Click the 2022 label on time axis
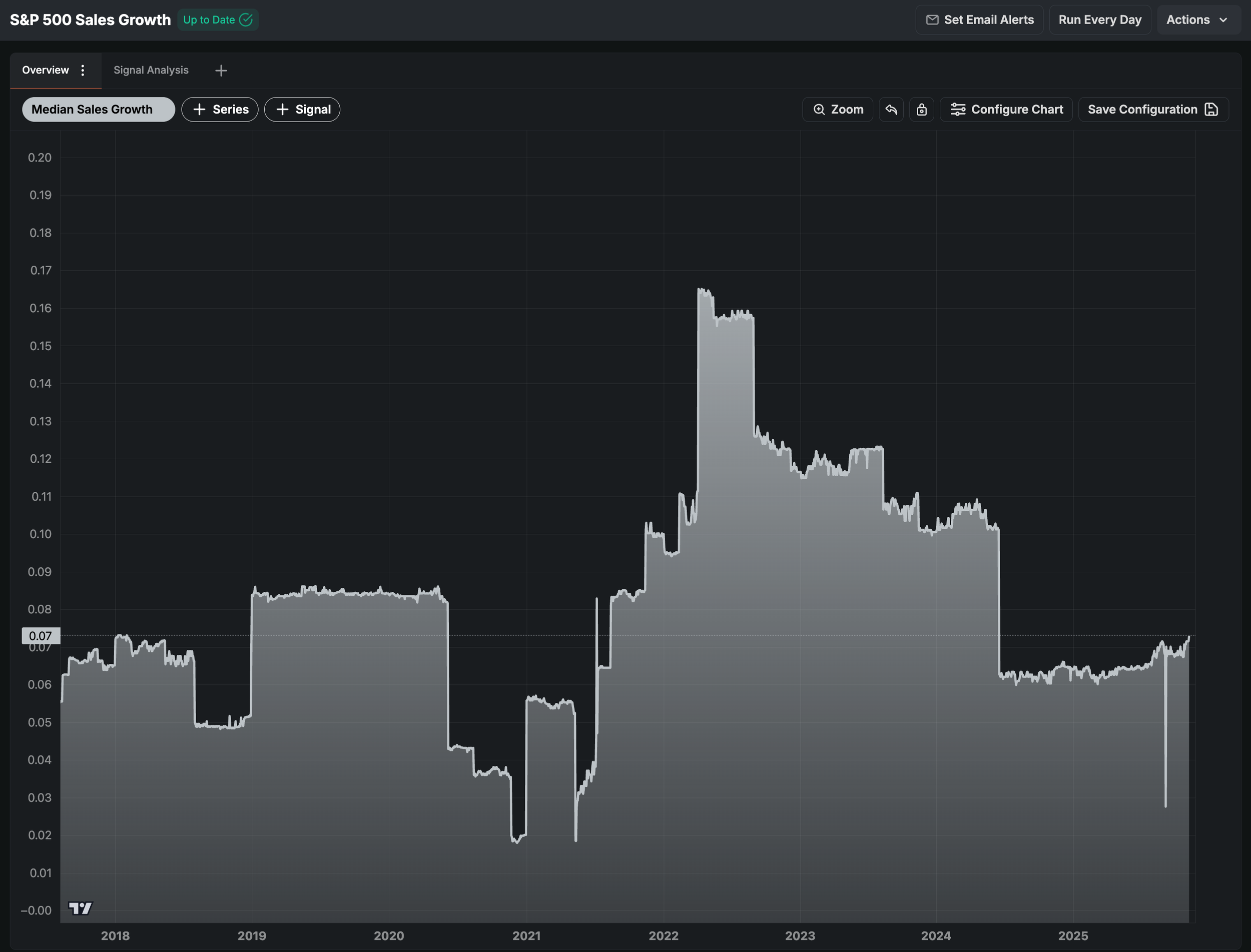 click(x=663, y=935)
